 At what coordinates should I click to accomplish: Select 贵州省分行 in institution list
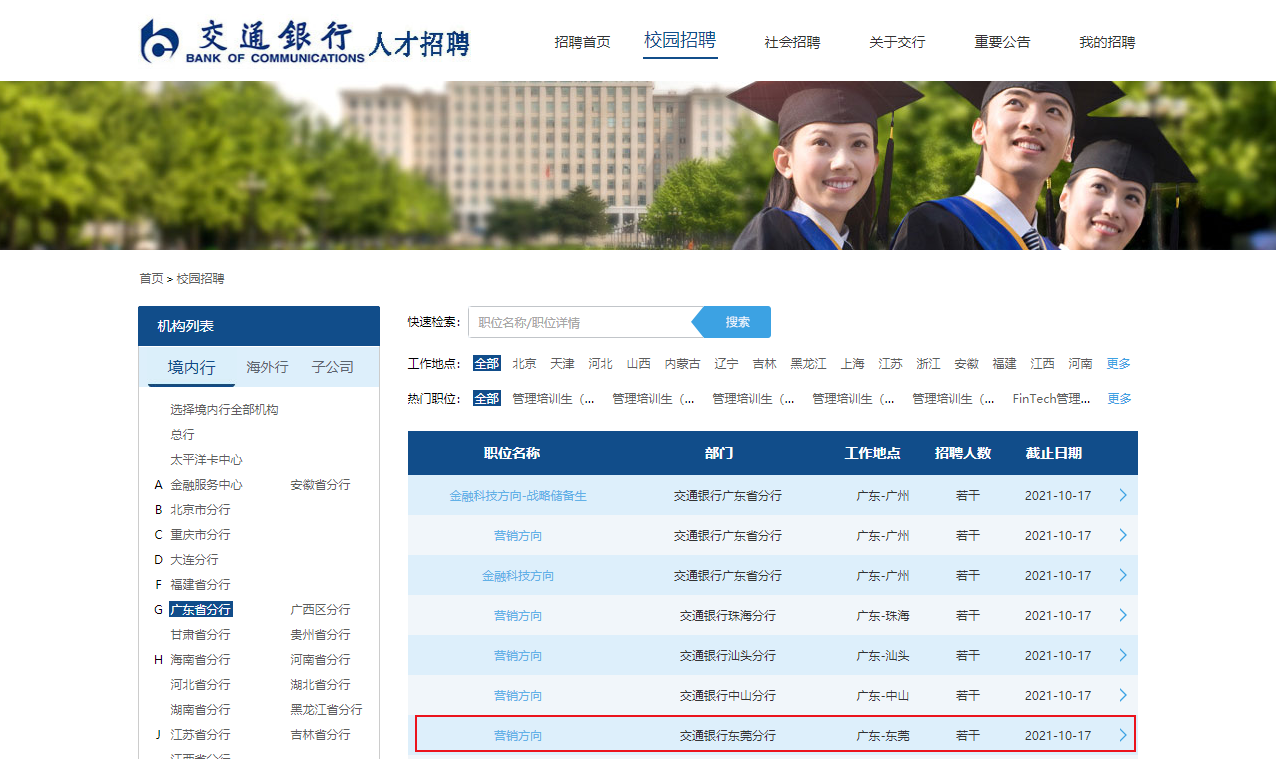point(320,635)
